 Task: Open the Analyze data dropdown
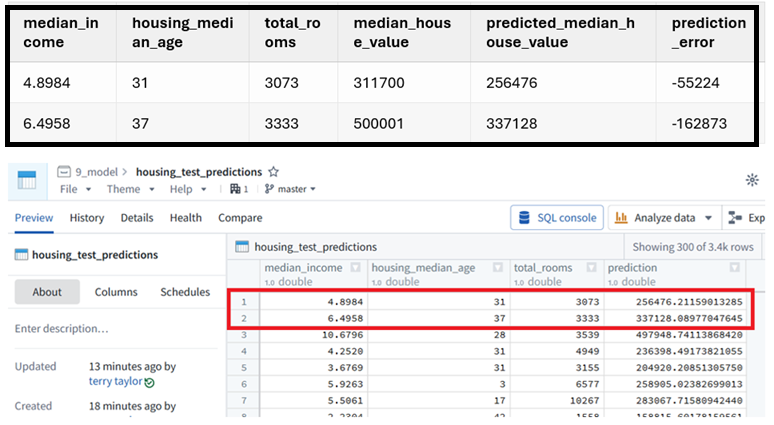(663, 218)
